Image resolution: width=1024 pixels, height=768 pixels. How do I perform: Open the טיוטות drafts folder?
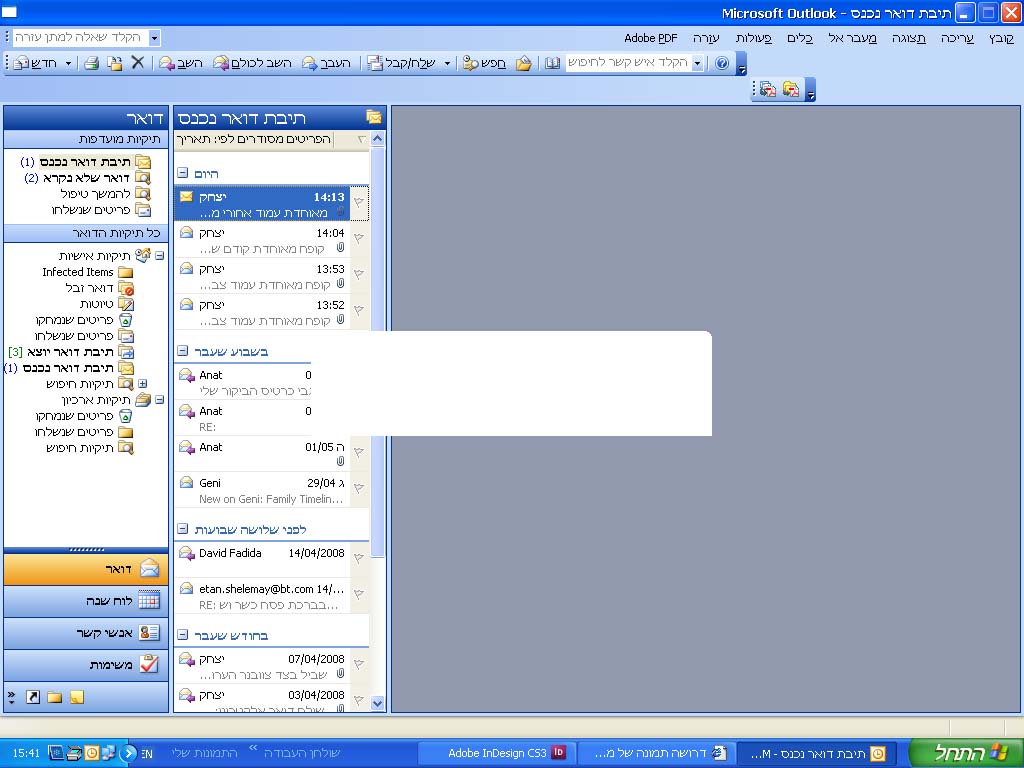pos(106,304)
